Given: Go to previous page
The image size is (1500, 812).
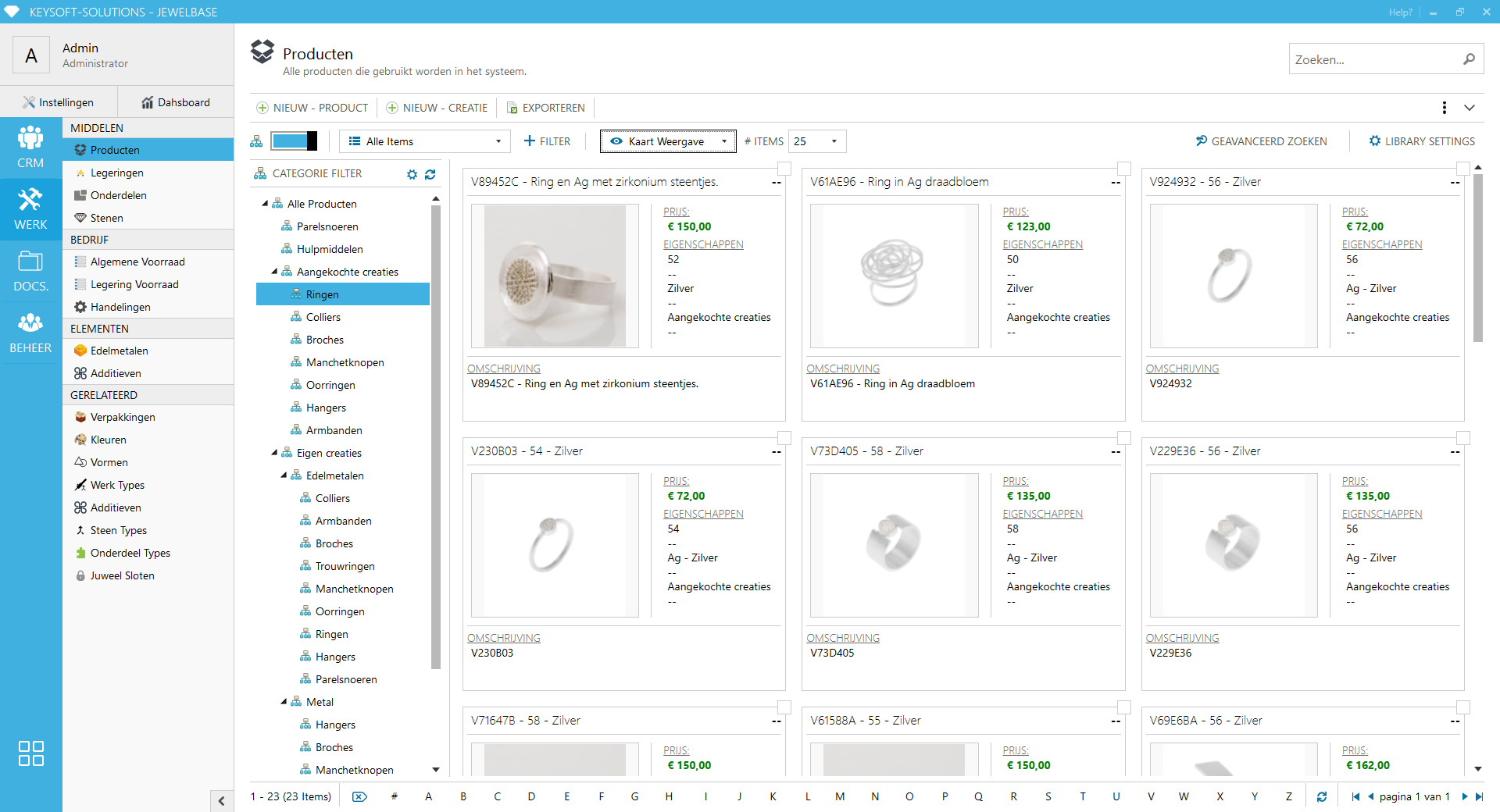Looking at the screenshot, I should tap(1370, 796).
